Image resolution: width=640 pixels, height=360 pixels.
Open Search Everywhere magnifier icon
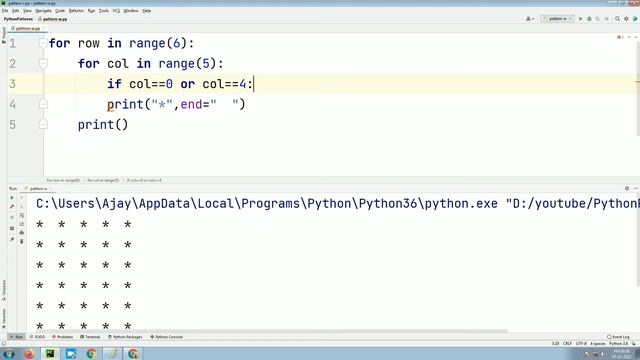(617, 19)
